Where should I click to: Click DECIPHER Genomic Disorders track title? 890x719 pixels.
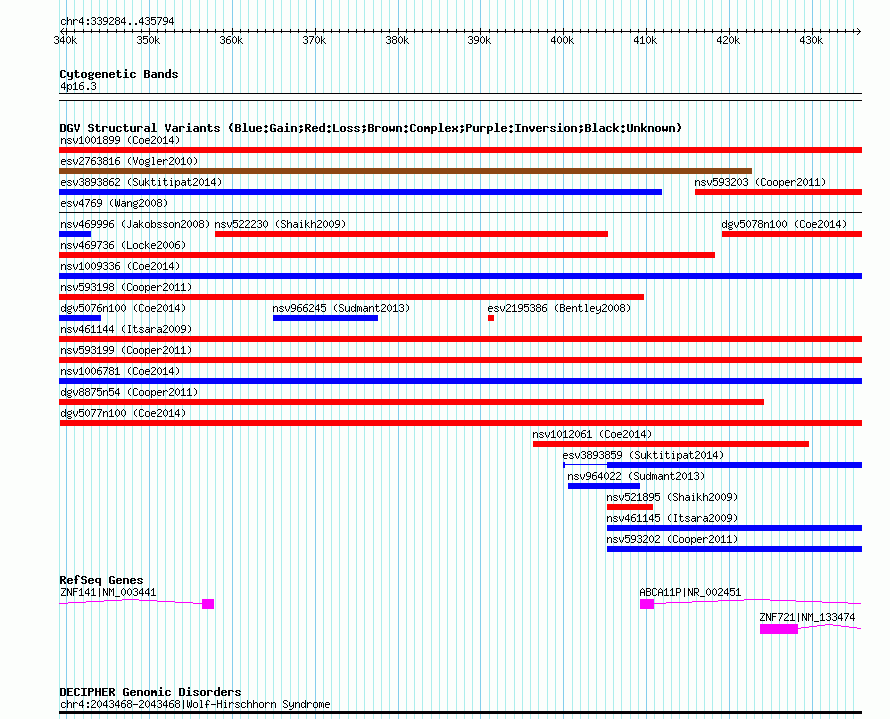[x=150, y=692]
